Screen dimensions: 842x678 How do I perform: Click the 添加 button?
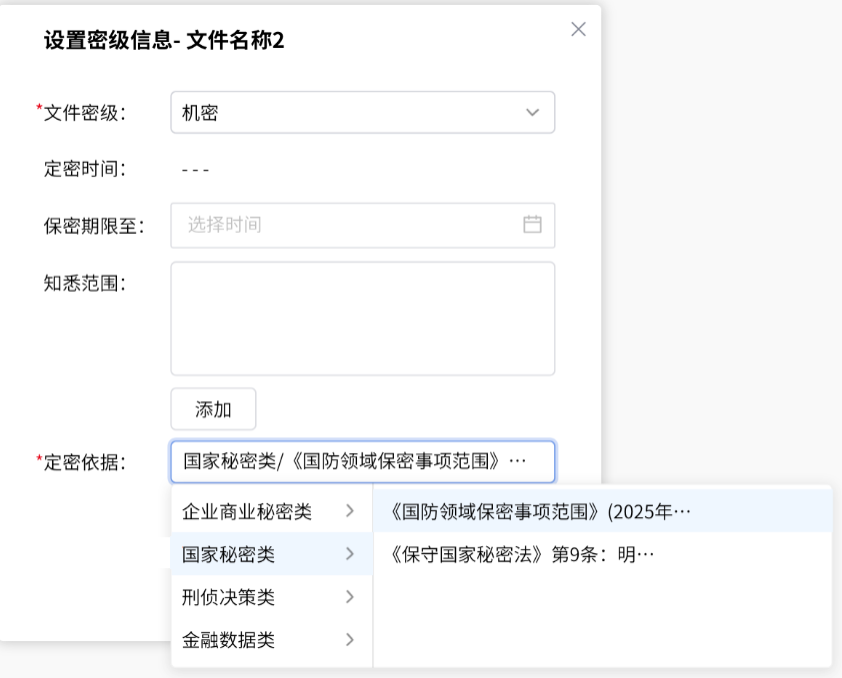pyautogui.click(x=213, y=409)
